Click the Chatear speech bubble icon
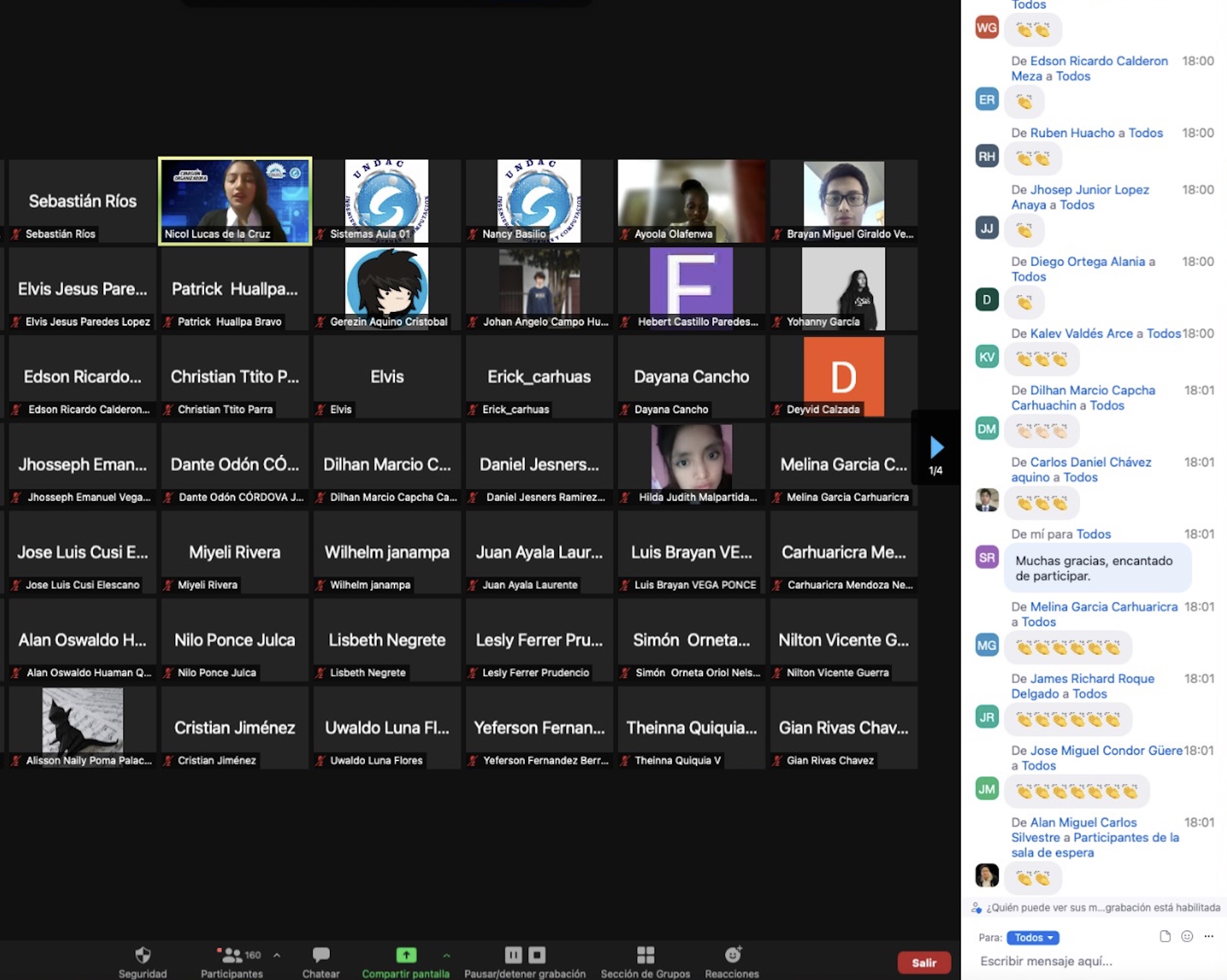 [320, 954]
